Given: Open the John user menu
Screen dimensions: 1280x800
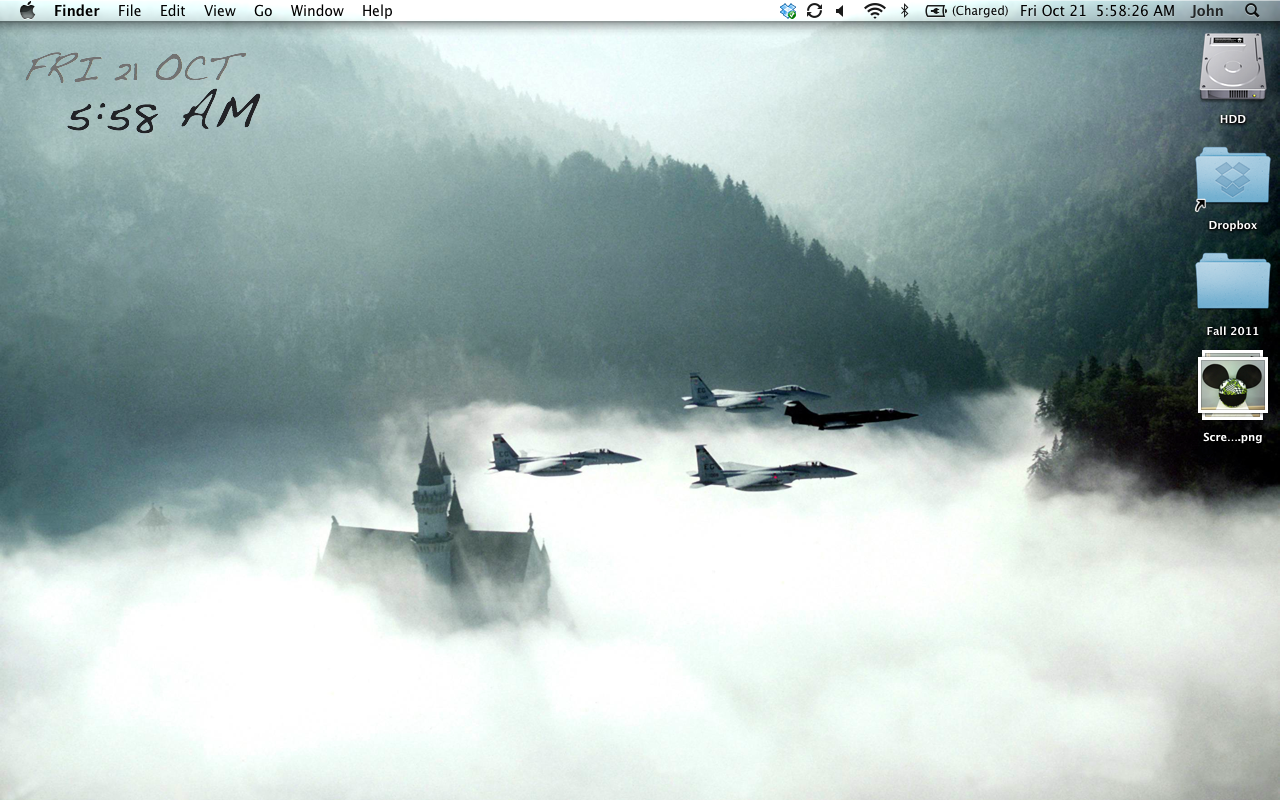Looking at the screenshot, I should (1207, 11).
